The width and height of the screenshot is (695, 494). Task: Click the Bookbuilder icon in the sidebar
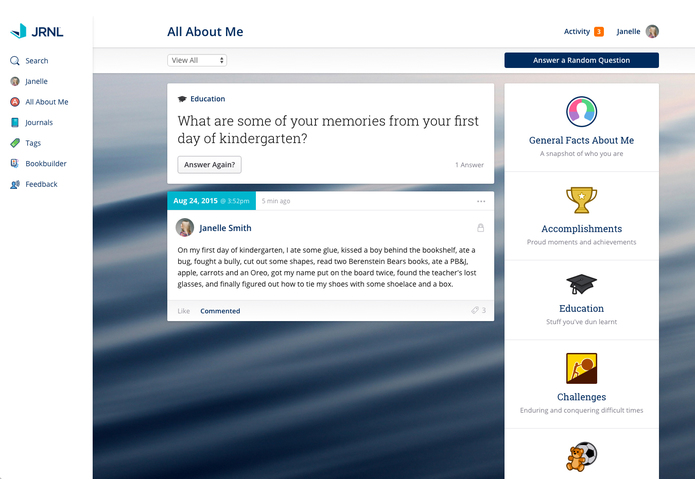pos(15,163)
